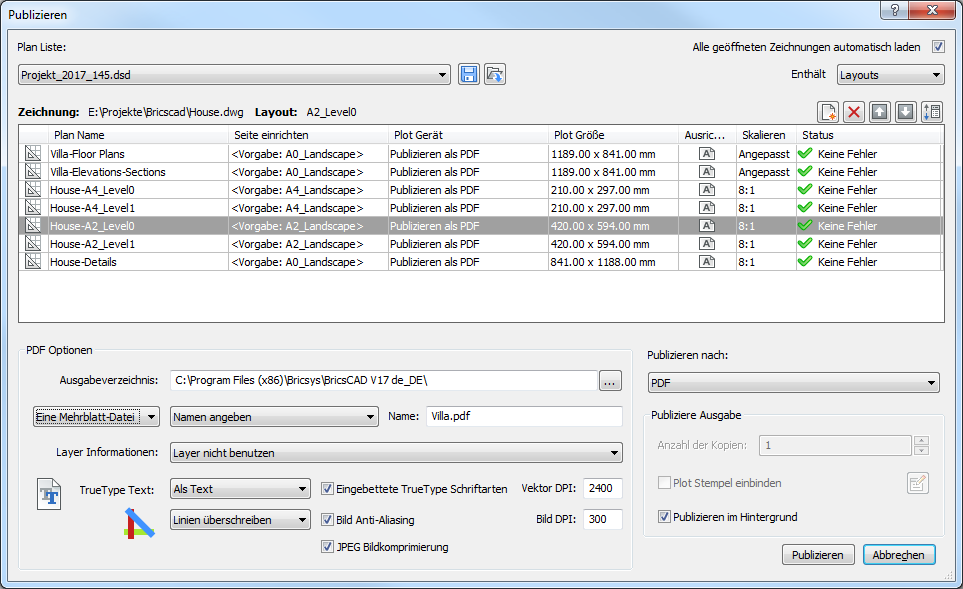Disable Bild Anti-Aliasing checkbox

328,520
